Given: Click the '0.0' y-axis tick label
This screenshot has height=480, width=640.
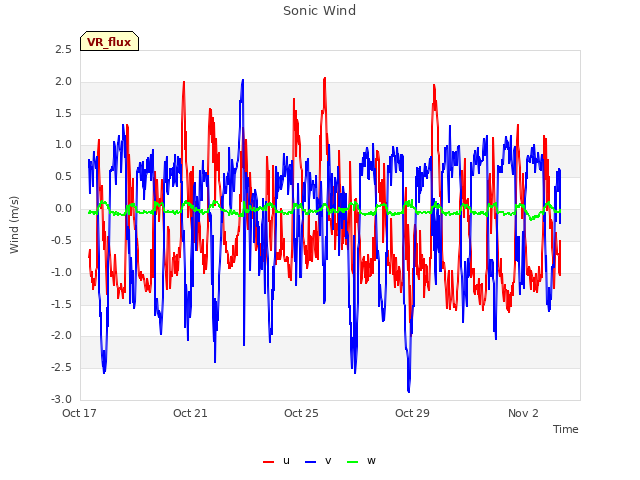Looking at the screenshot, I should 63,209.
